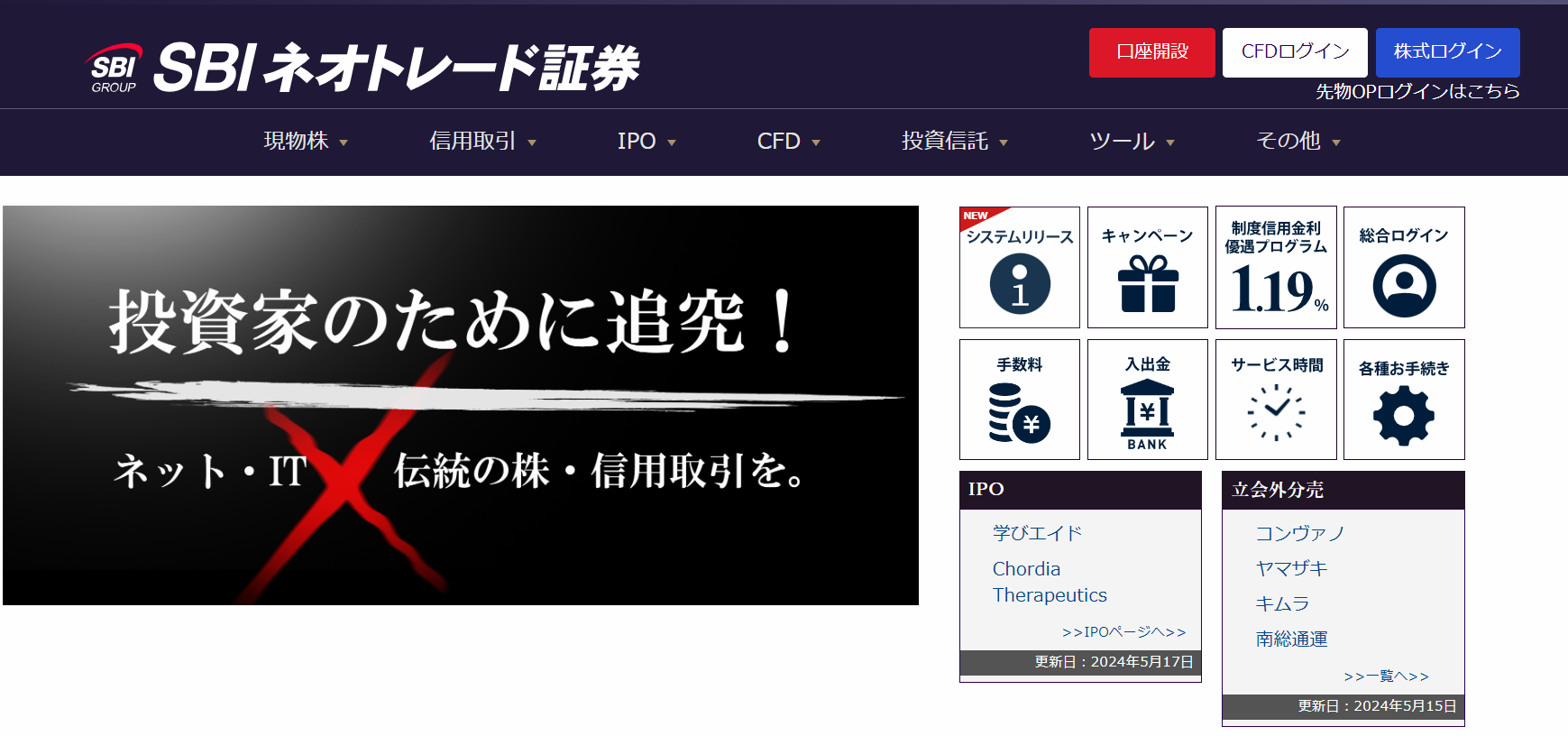
Task: Click the SBI Group logo
Action: pyautogui.click(x=114, y=69)
